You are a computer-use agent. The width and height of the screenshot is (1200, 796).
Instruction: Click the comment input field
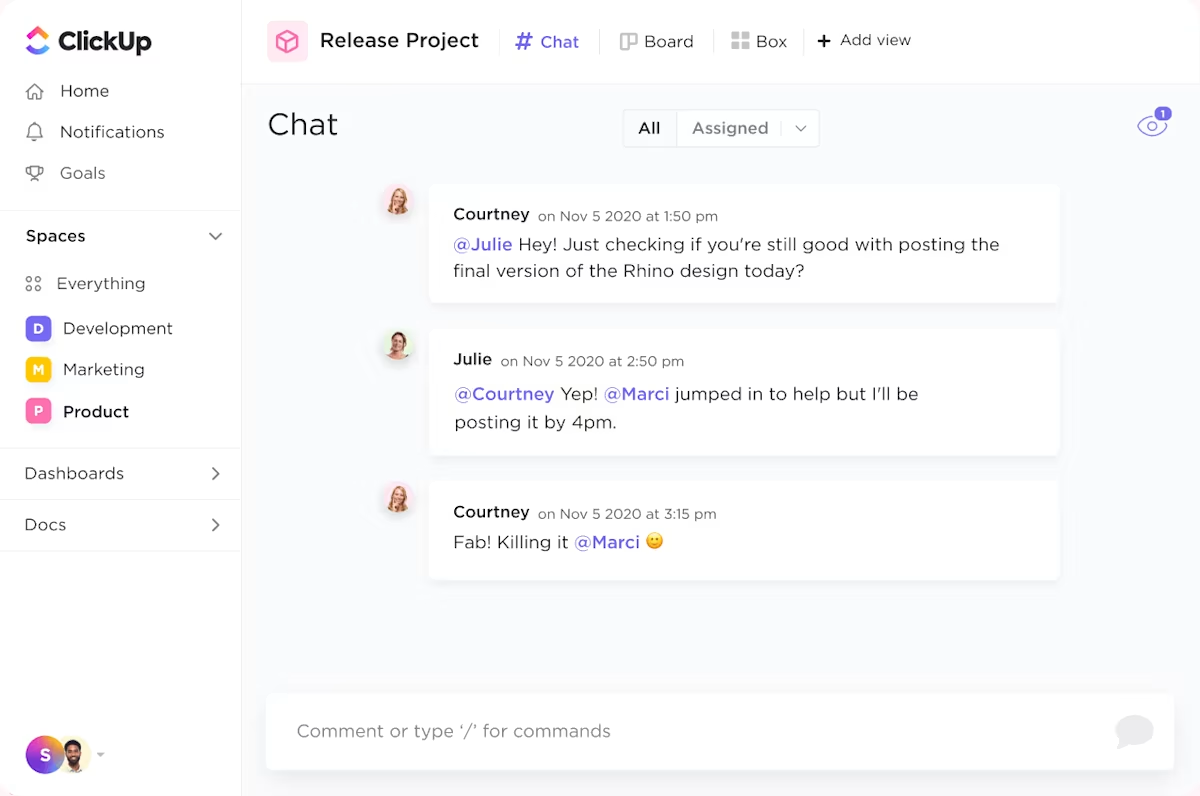(x=690, y=731)
